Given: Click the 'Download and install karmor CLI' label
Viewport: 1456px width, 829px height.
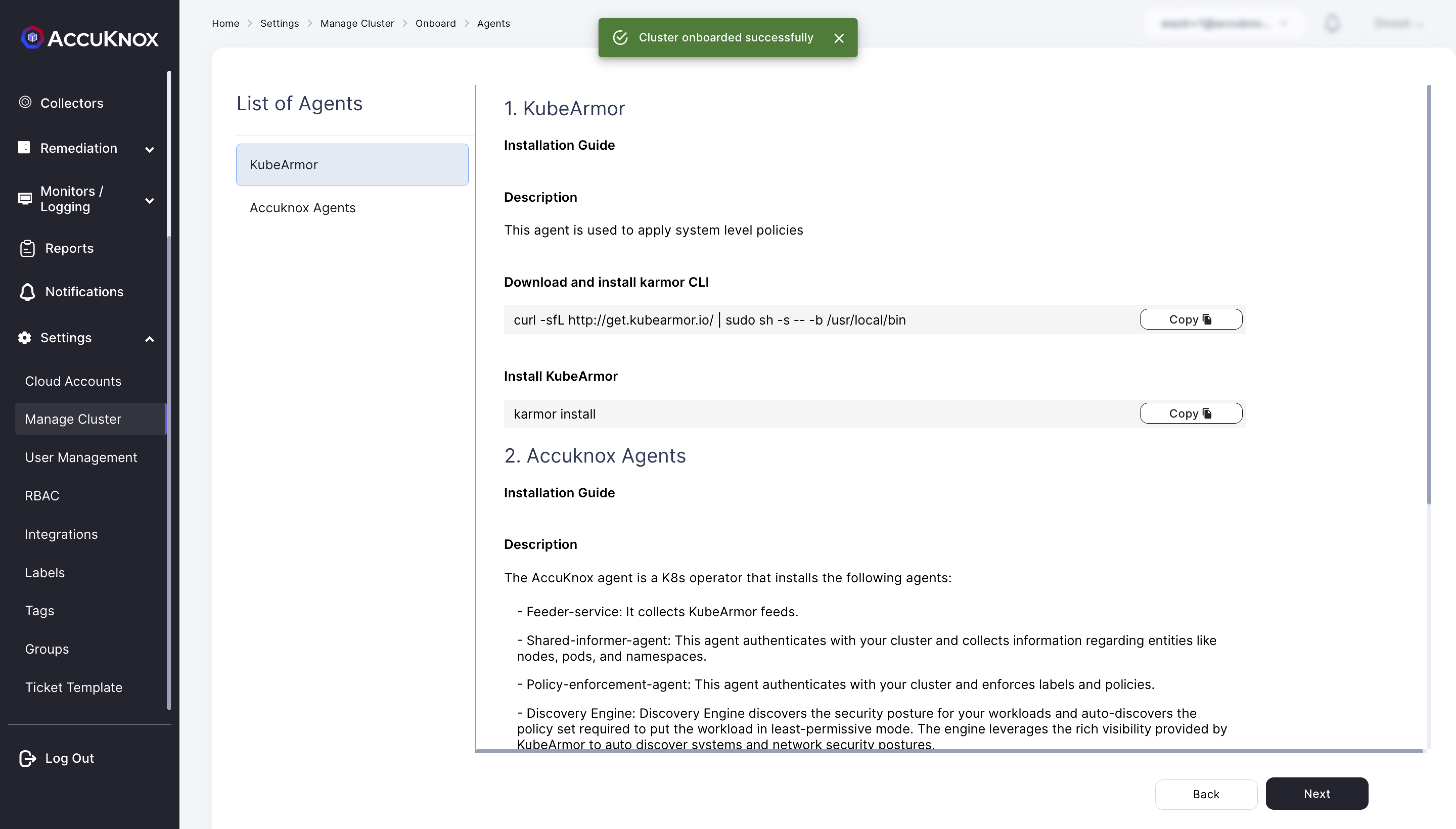Looking at the screenshot, I should pyautogui.click(x=606, y=282).
